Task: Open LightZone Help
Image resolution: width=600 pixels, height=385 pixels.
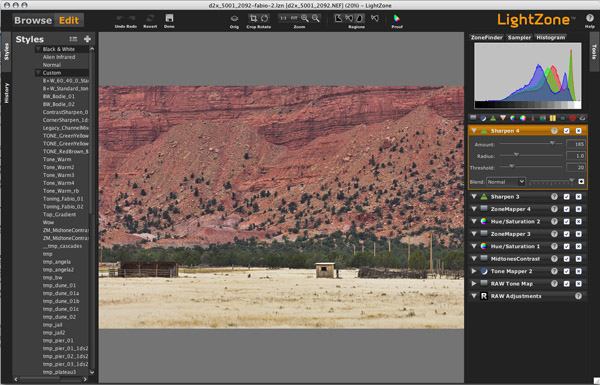Action: tap(590, 18)
